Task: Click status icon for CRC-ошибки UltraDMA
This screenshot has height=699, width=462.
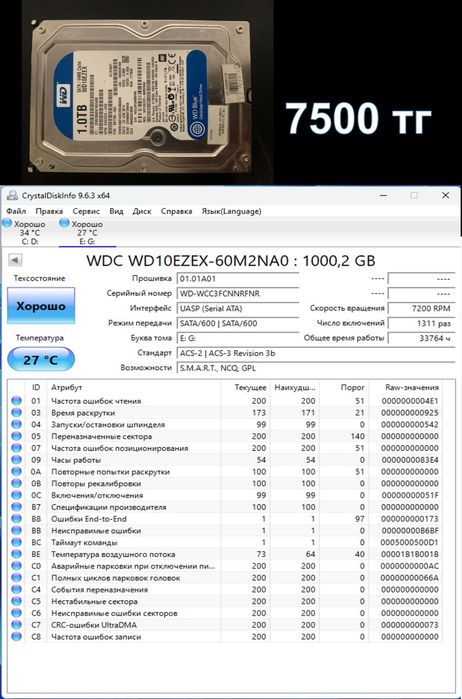Action: (x=16, y=625)
